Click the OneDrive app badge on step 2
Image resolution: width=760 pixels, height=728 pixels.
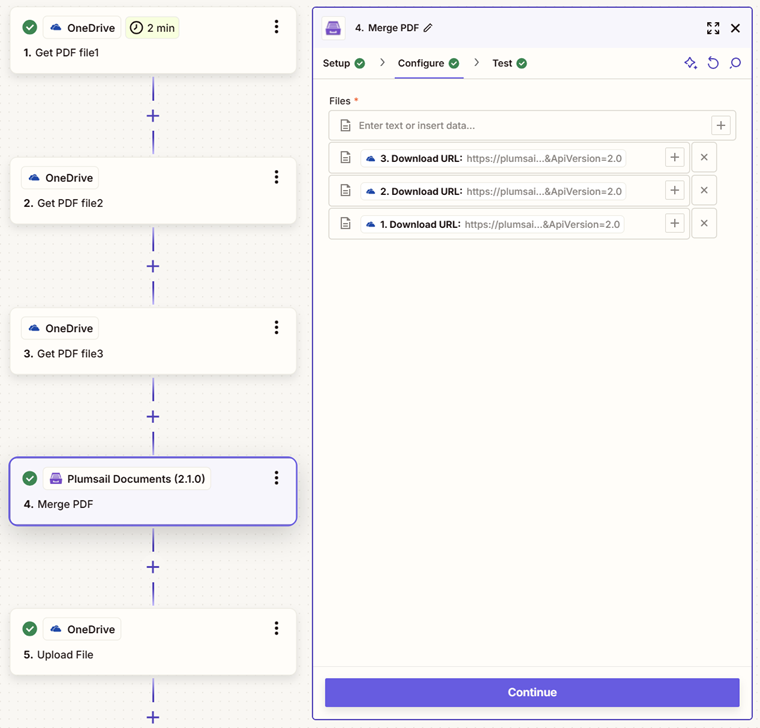point(60,178)
